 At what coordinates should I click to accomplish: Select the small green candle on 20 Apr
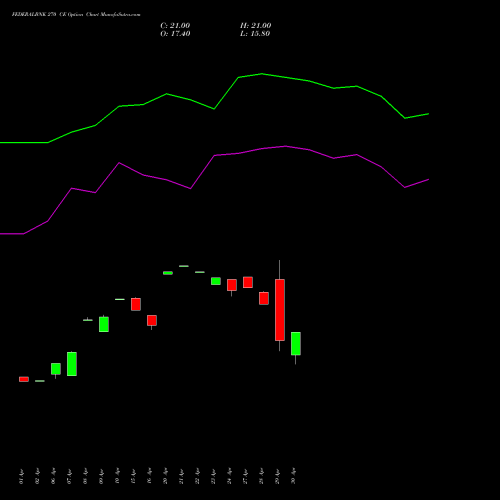tap(168, 273)
